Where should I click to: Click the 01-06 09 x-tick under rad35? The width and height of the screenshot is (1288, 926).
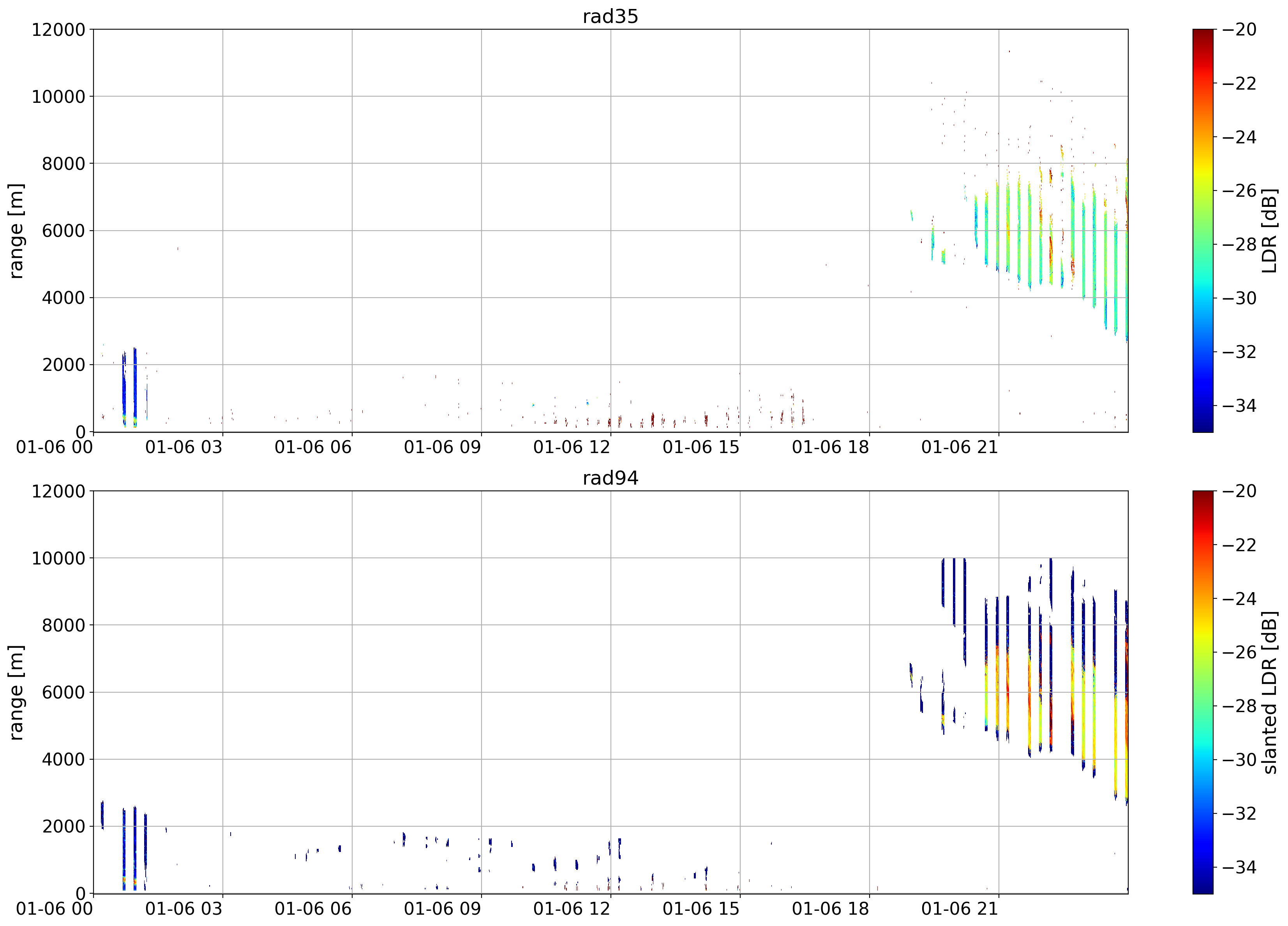tap(443, 447)
